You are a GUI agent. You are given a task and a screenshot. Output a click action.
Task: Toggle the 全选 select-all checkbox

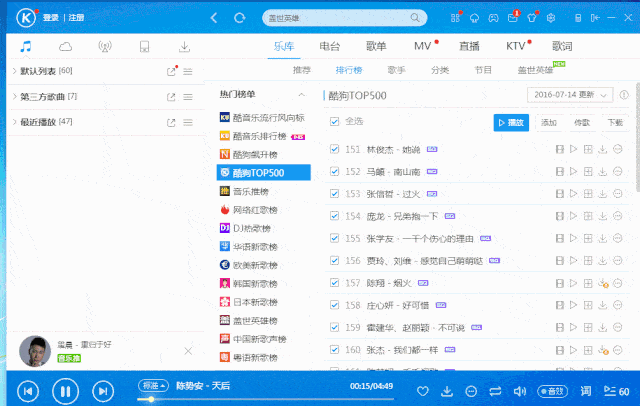pos(334,122)
